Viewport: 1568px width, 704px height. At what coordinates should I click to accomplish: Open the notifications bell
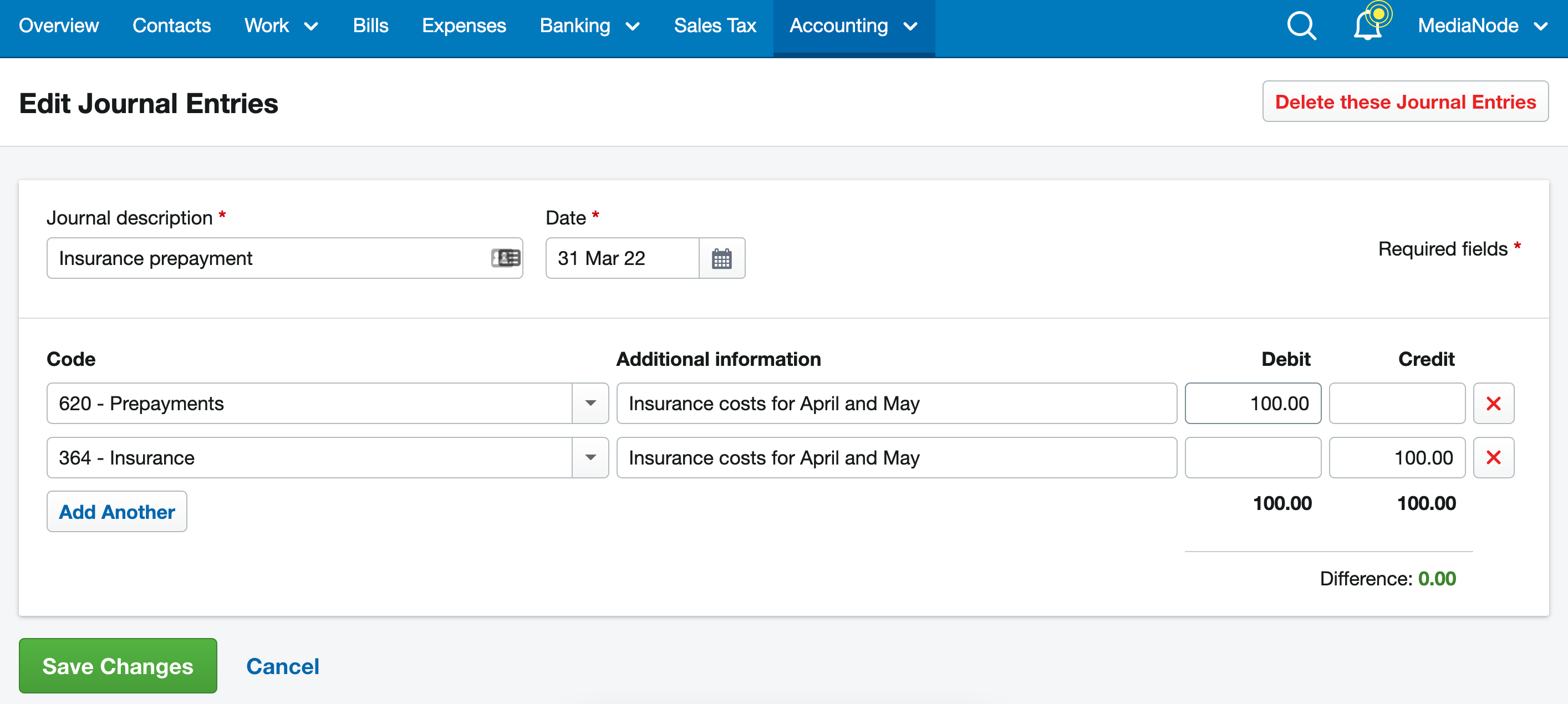pos(1368,25)
